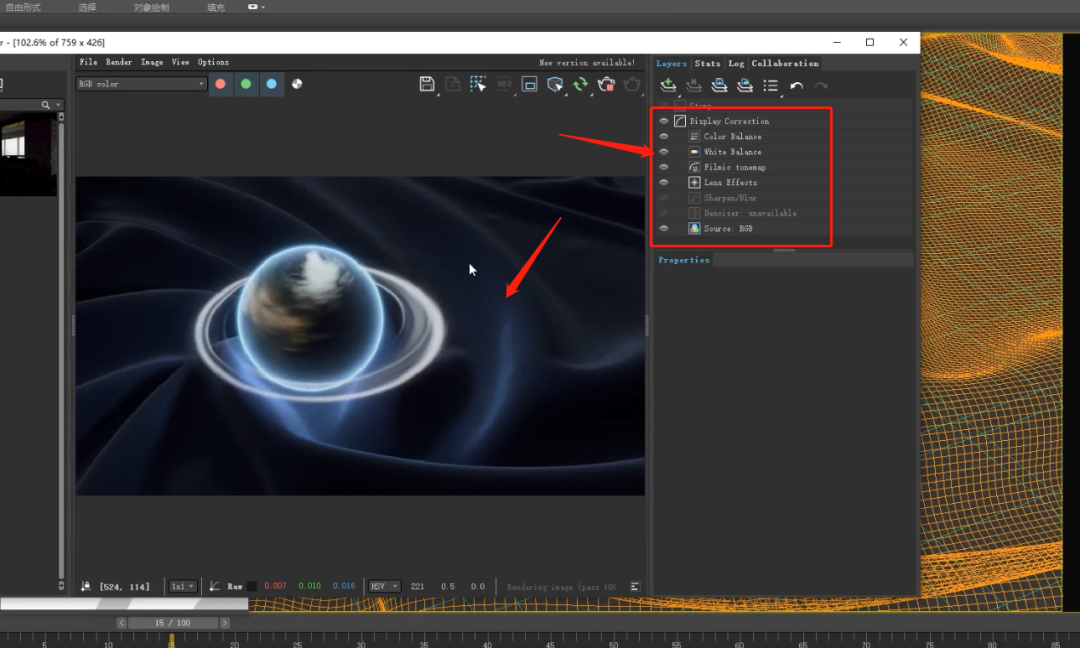The height and width of the screenshot is (648, 1080).
Task: Toggle the mono channel circle icon
Action: pos(297,84)
